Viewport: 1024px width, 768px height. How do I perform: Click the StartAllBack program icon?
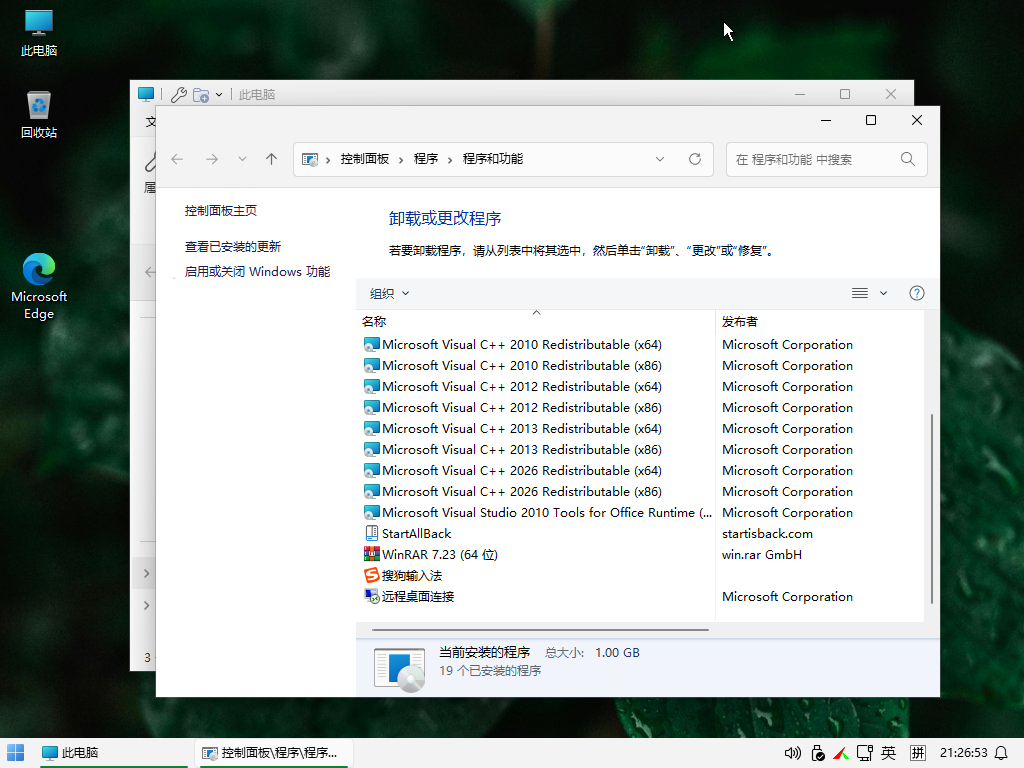tap(372, 534)
